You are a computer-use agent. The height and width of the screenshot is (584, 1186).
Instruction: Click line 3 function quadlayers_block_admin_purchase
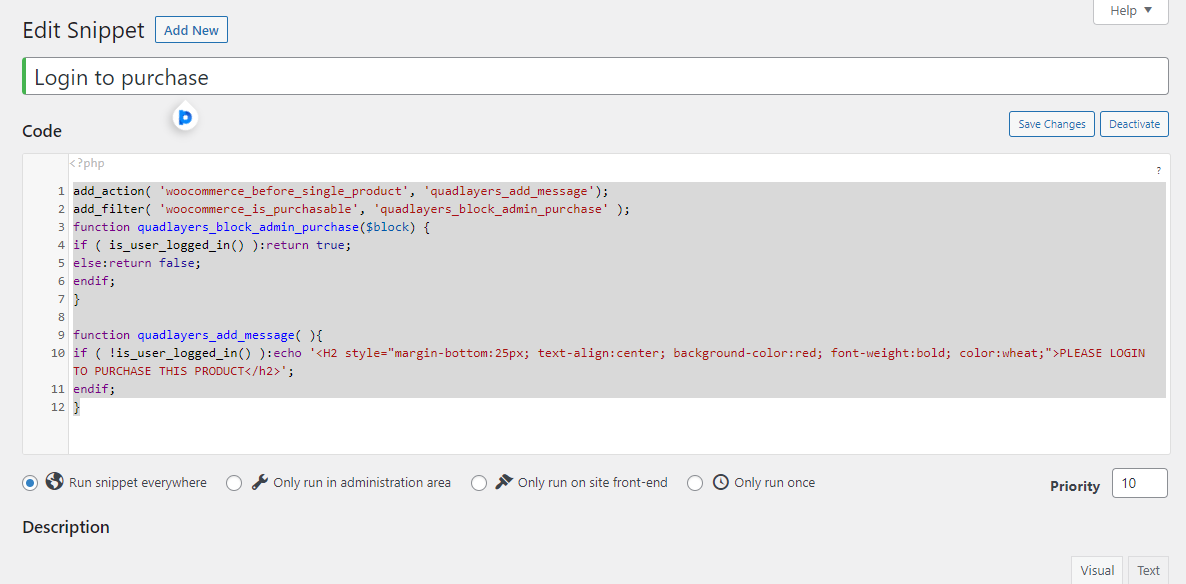(x=252, y=227)
